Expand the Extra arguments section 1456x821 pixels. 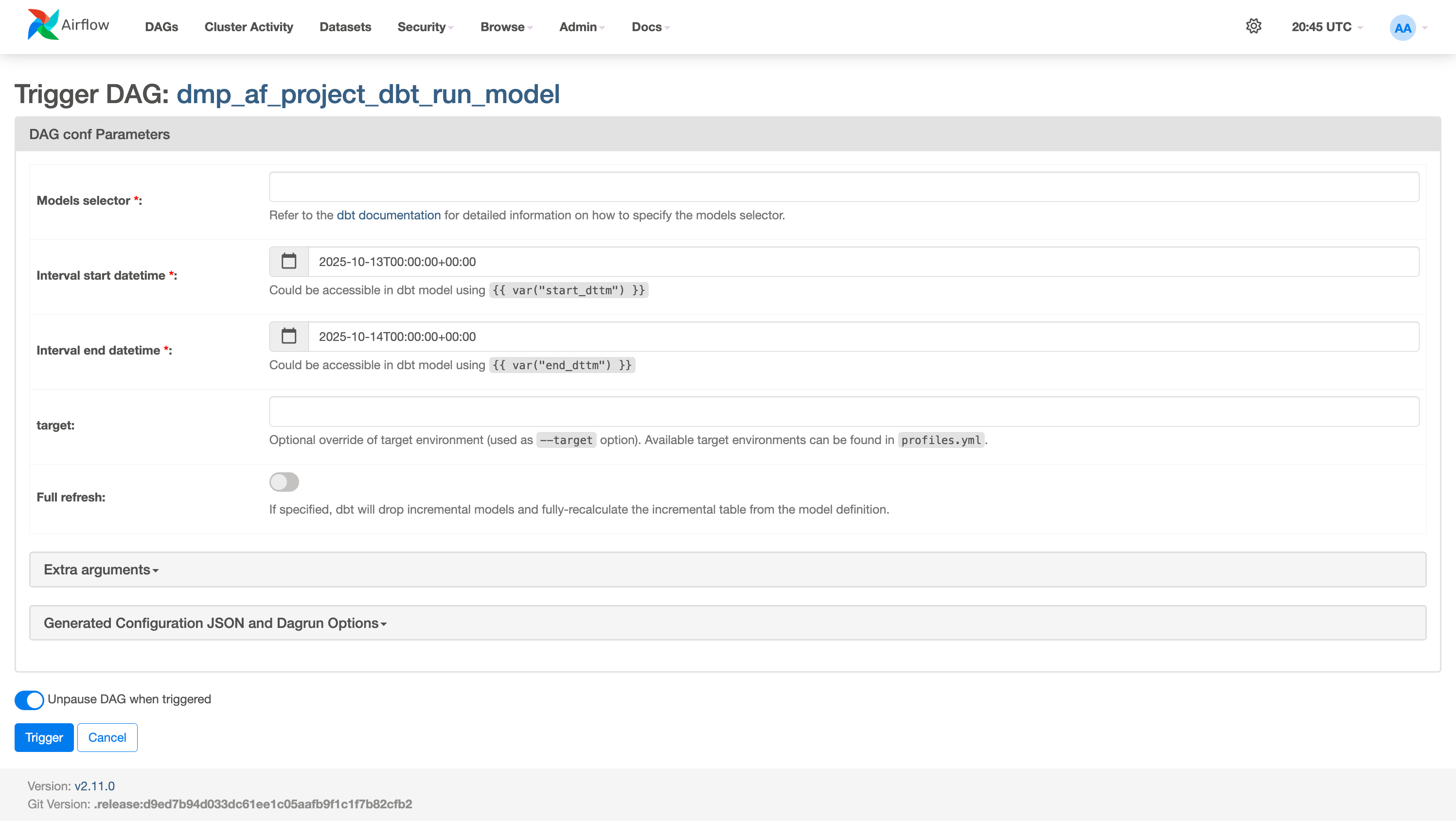tap(101, 570)
